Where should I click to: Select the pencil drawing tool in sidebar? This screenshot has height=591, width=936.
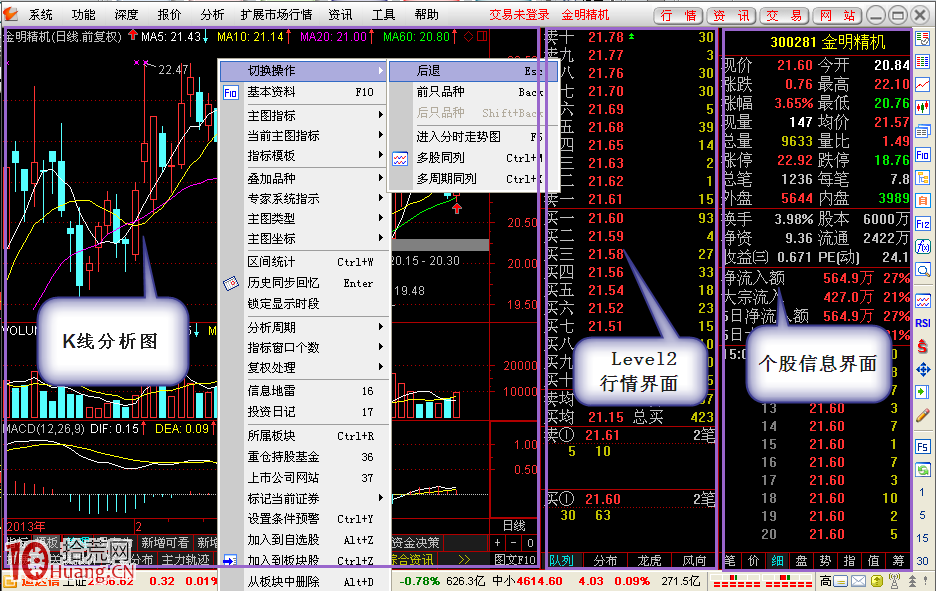[x=923, y=415]
